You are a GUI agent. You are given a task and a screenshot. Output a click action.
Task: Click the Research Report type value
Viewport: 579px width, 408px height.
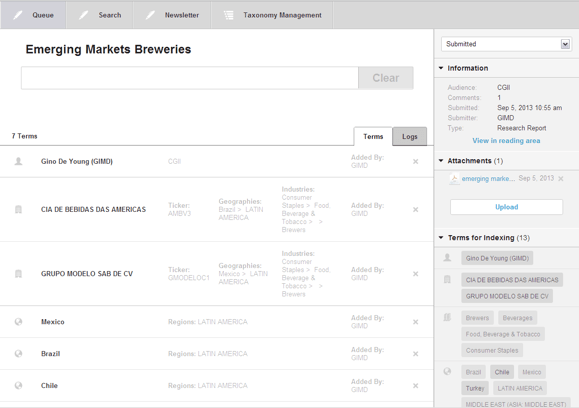[x=521, y=128]
